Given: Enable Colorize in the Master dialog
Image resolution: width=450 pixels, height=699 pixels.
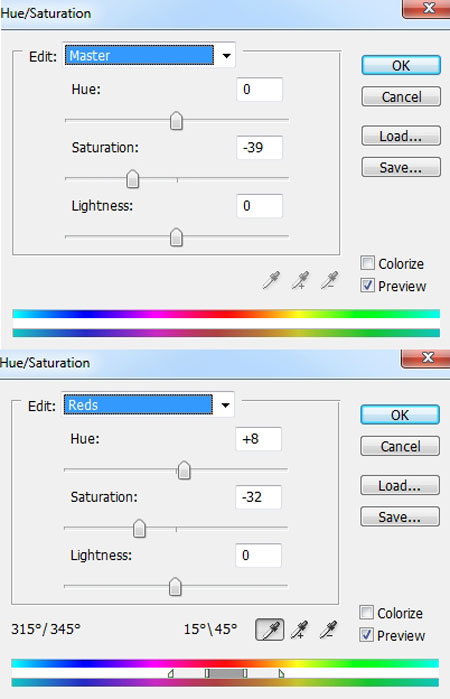Looking at the screenshot, I should (367, 263).
